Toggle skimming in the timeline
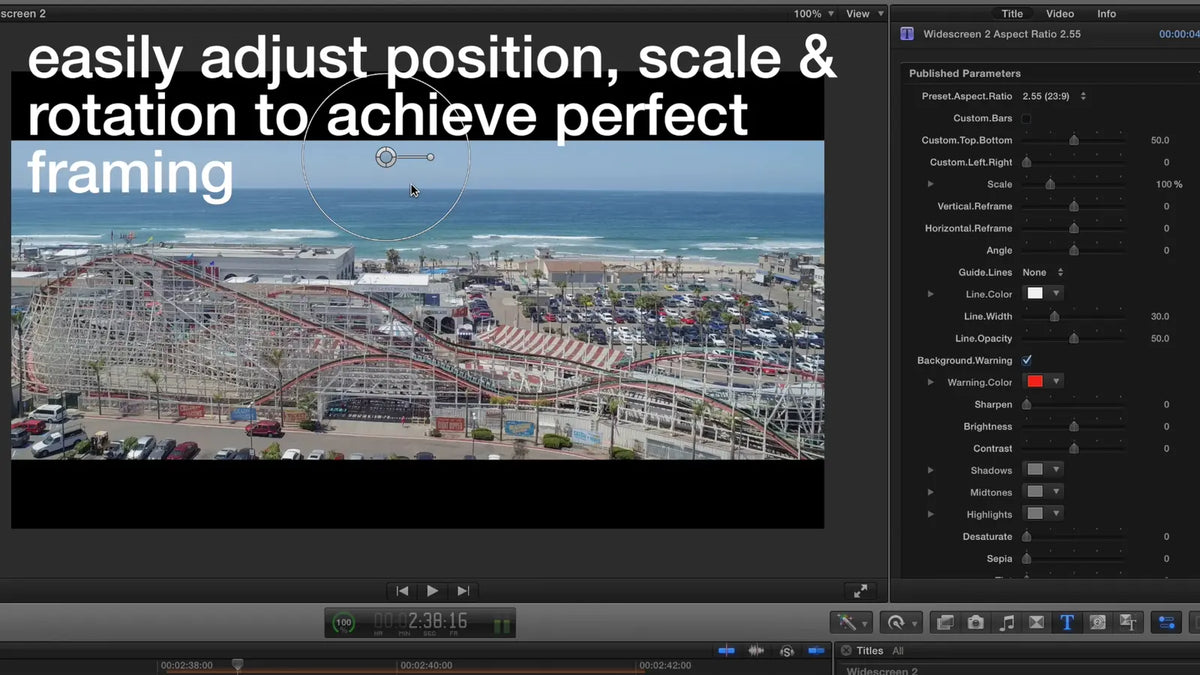Screen dimensions: 1200x675 click(x=726, y=651)
